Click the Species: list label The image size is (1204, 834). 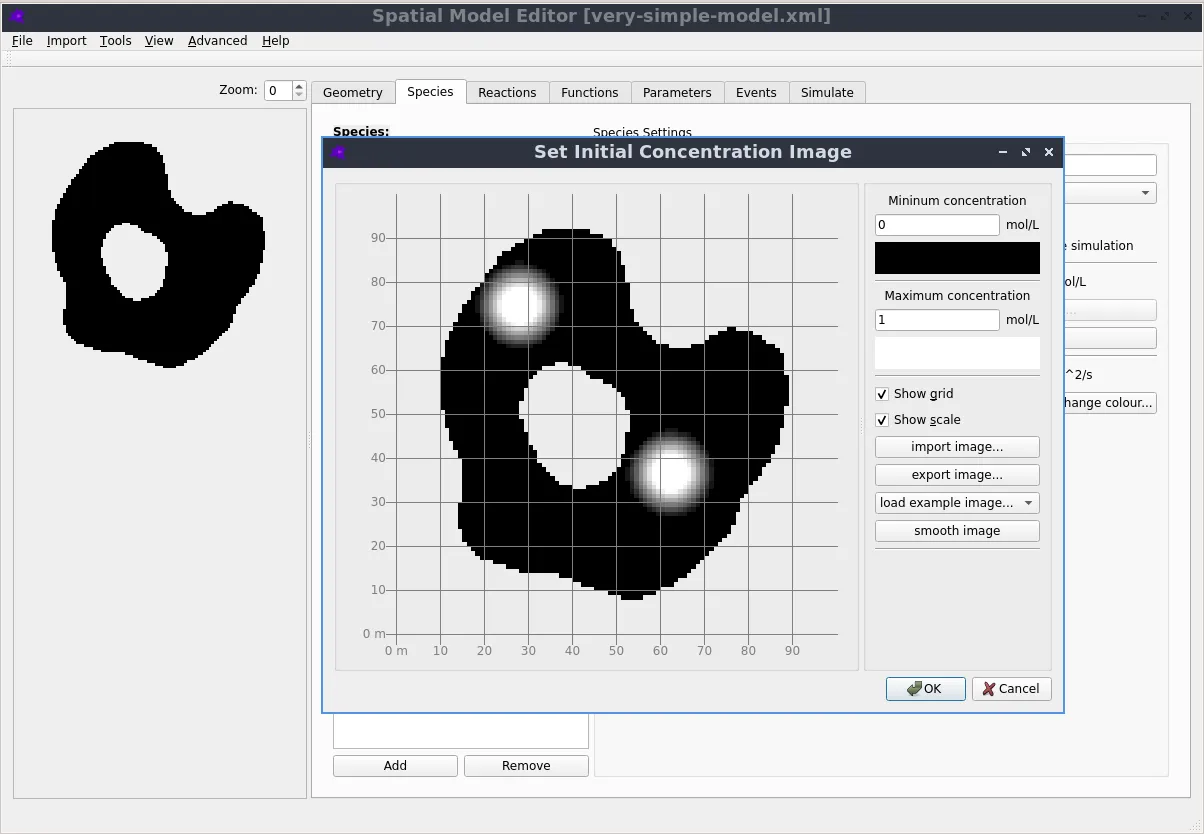tap(361, 132)
